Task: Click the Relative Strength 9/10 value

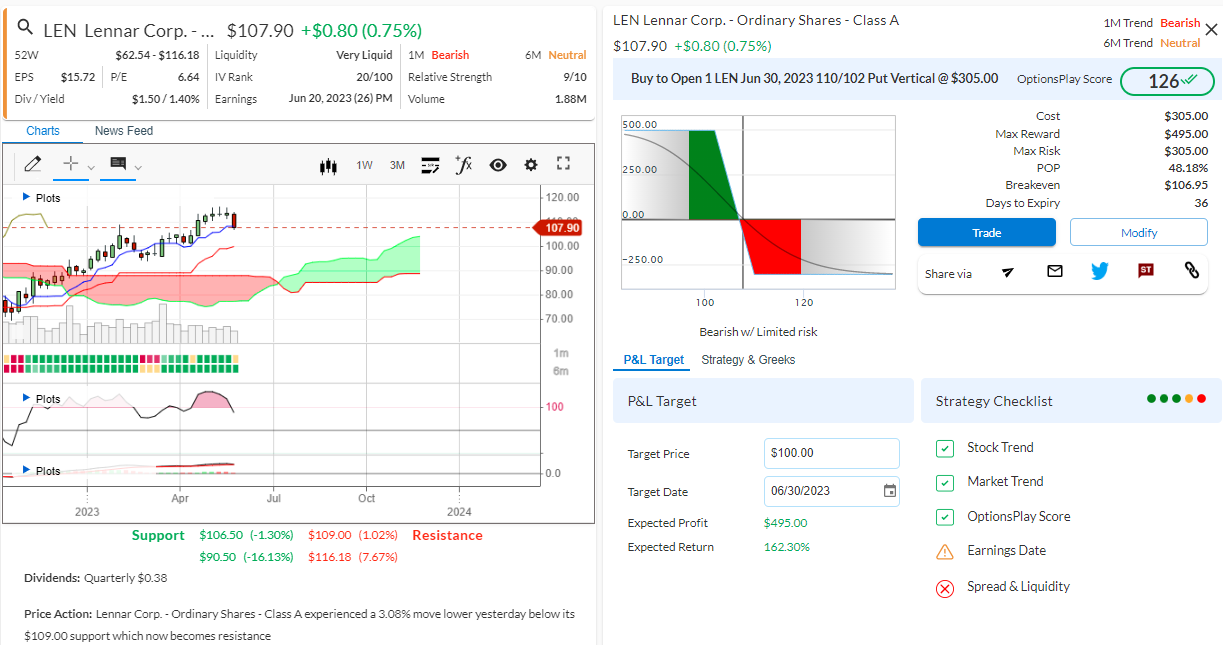Action: (x=575, y=77)
